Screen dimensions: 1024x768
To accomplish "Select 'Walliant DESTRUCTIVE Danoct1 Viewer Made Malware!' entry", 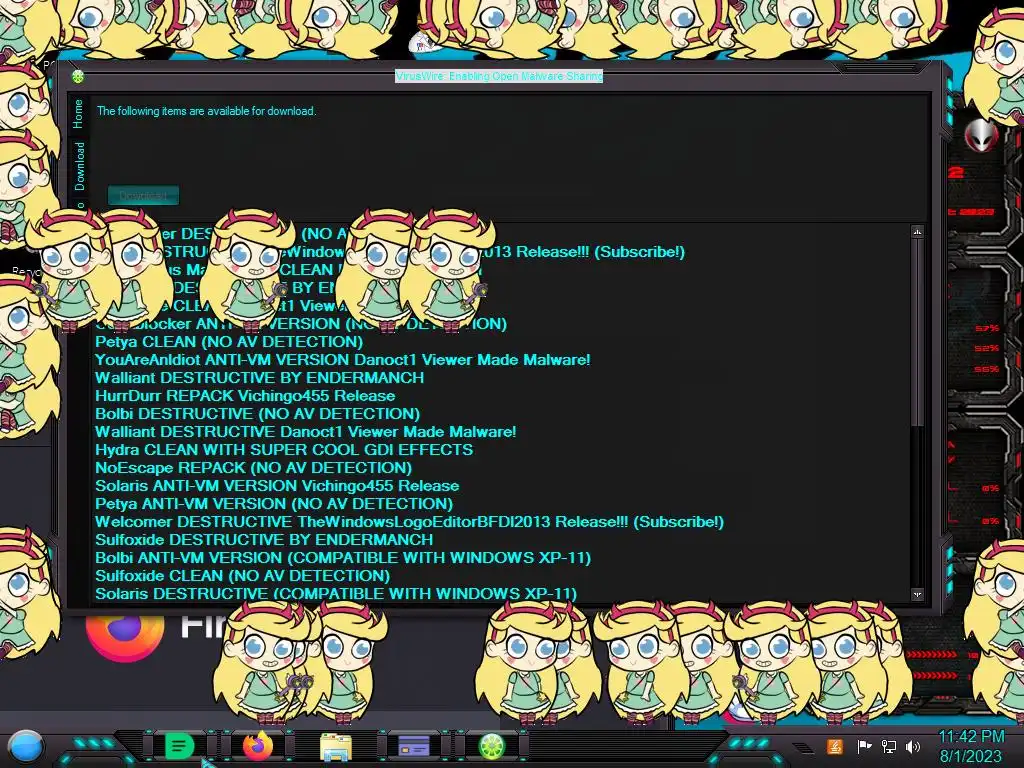I will (306, 432).
